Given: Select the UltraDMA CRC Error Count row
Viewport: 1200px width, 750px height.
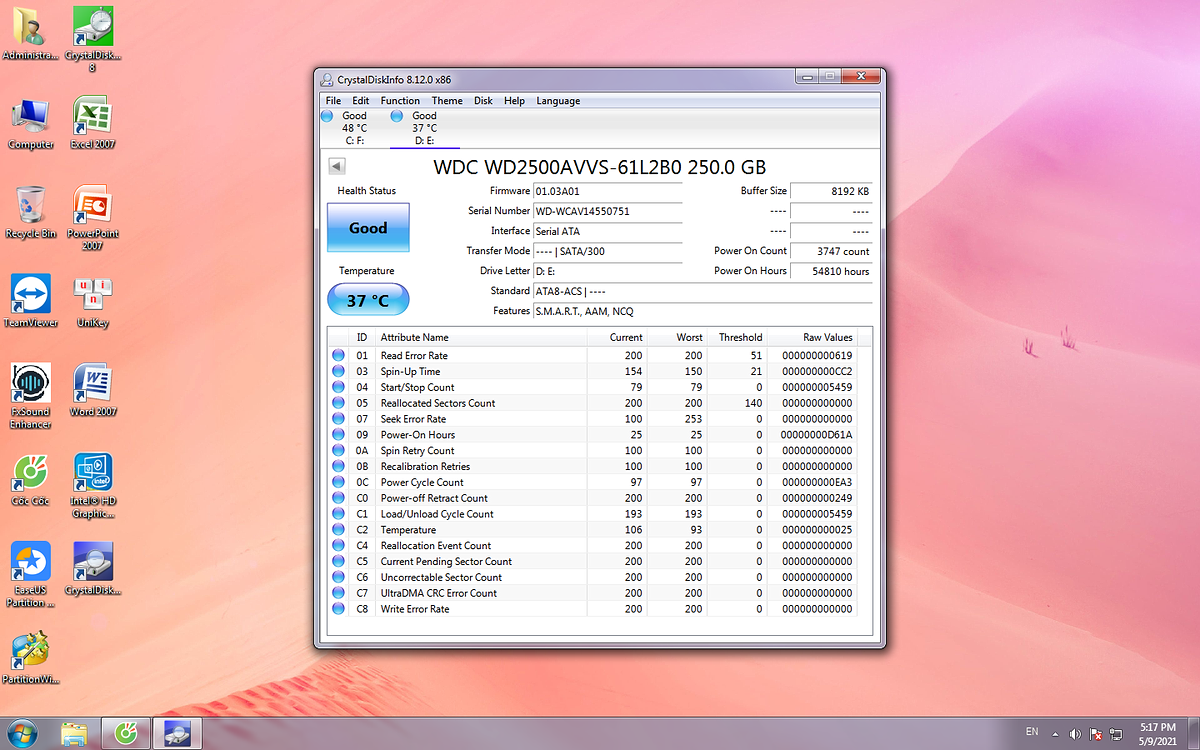Looking at the screenshot, I should pyautogui.click(x=593, y=593).
